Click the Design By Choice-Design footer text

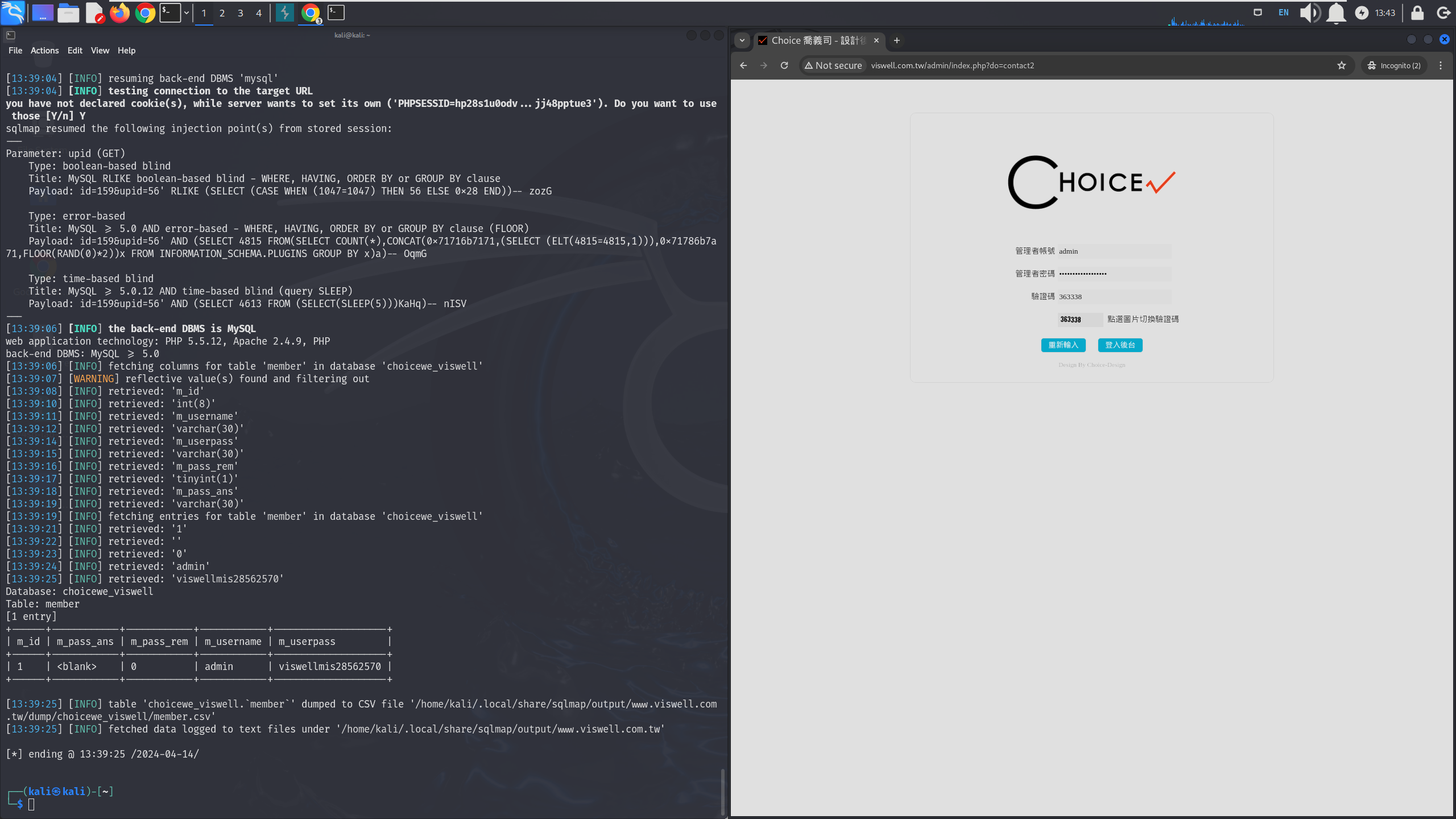click(1091, 365)
